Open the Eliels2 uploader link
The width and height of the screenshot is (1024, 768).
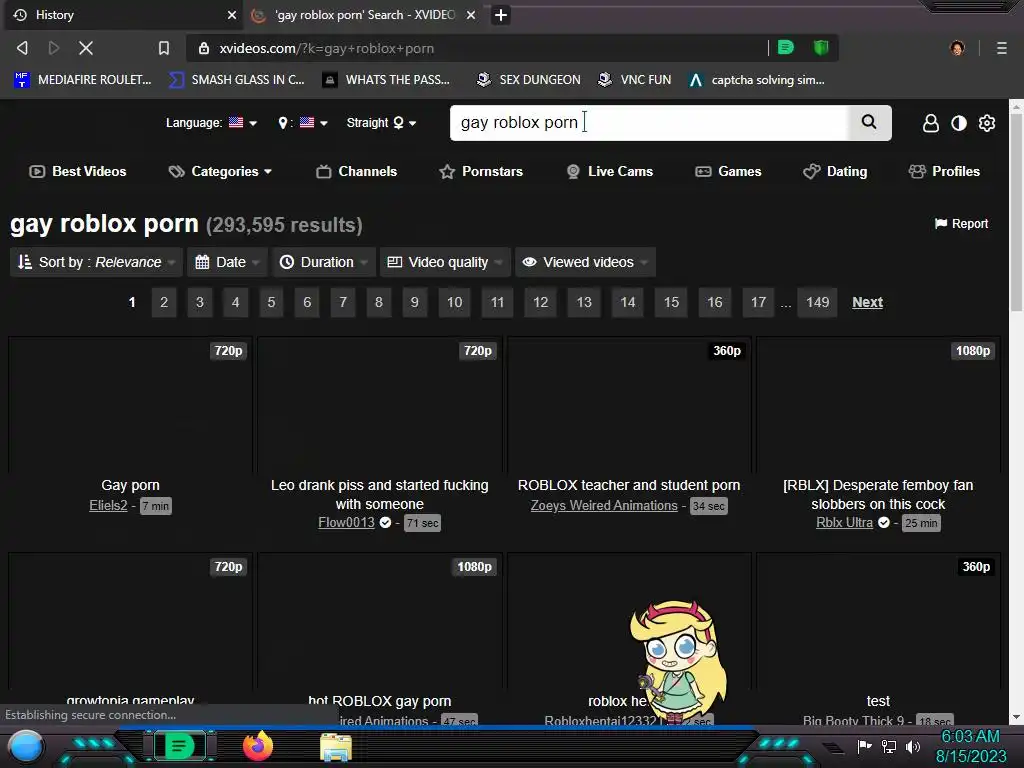pos(108,505)
